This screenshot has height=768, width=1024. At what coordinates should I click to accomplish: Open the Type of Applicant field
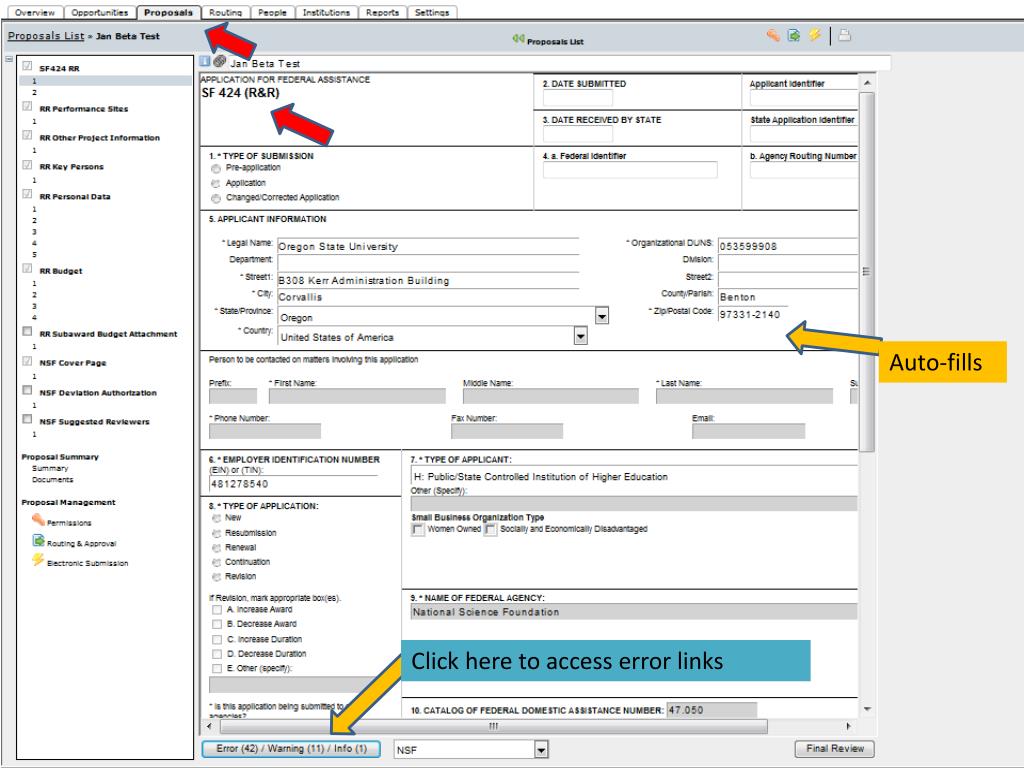[x=633, y=477]
